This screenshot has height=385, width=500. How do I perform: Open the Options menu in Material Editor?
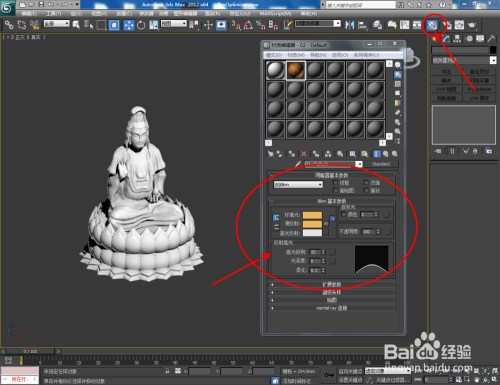(340, 55)
